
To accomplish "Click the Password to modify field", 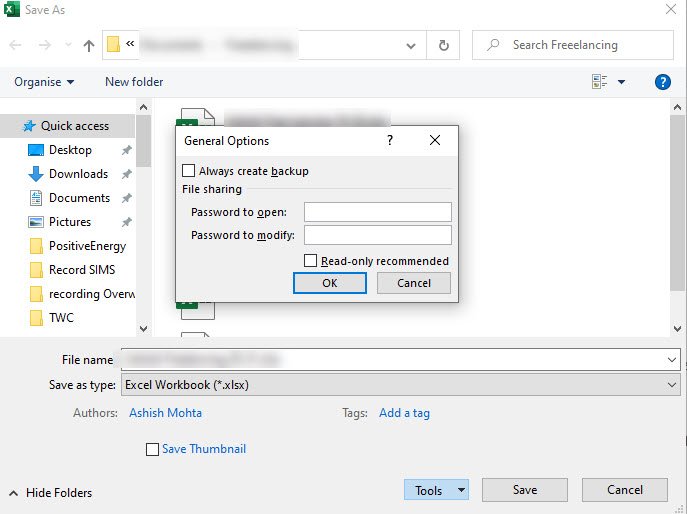I will click(378, 235).
